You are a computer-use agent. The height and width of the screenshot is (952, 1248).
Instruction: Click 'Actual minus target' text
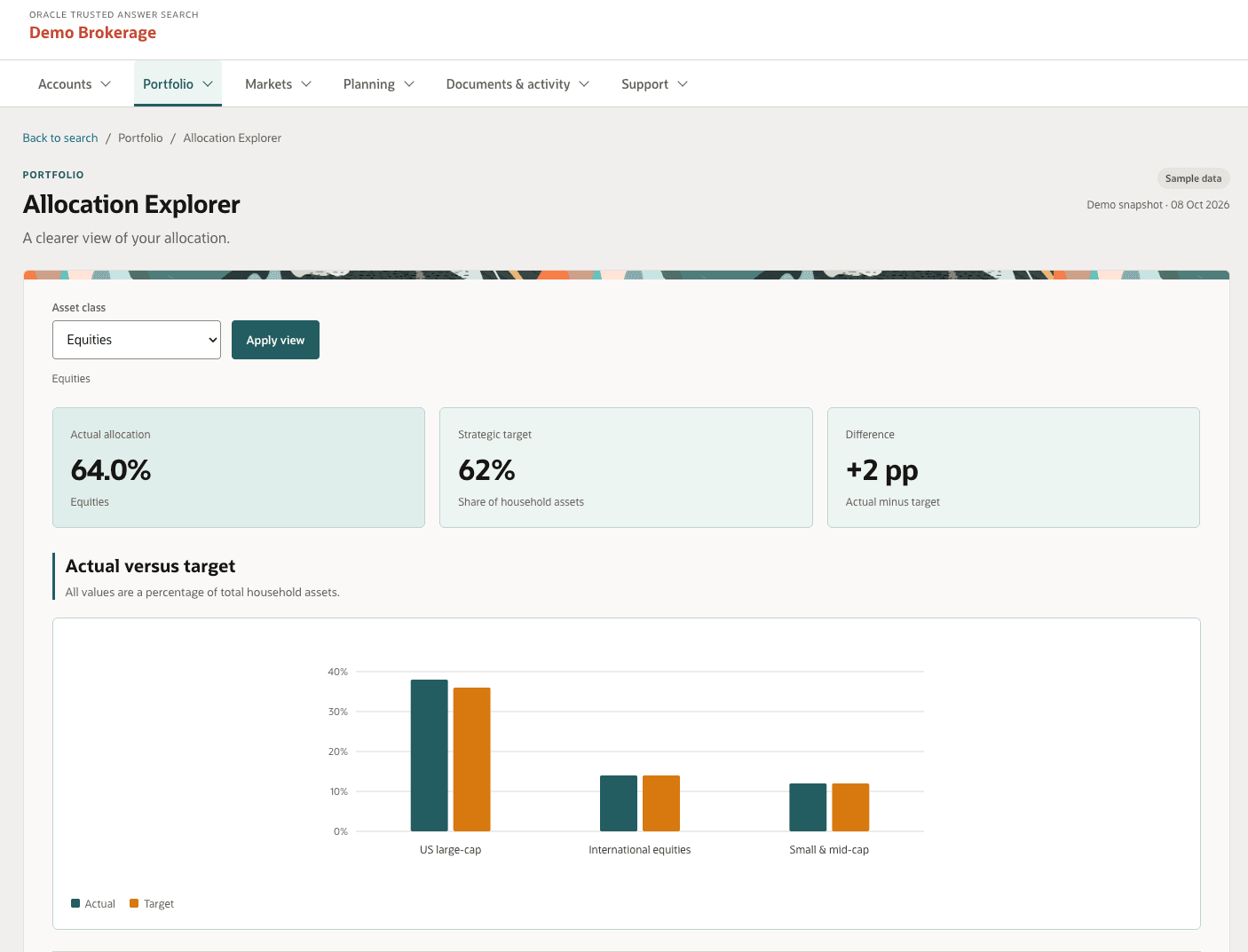pyautogui.click(x=893, y=502)
